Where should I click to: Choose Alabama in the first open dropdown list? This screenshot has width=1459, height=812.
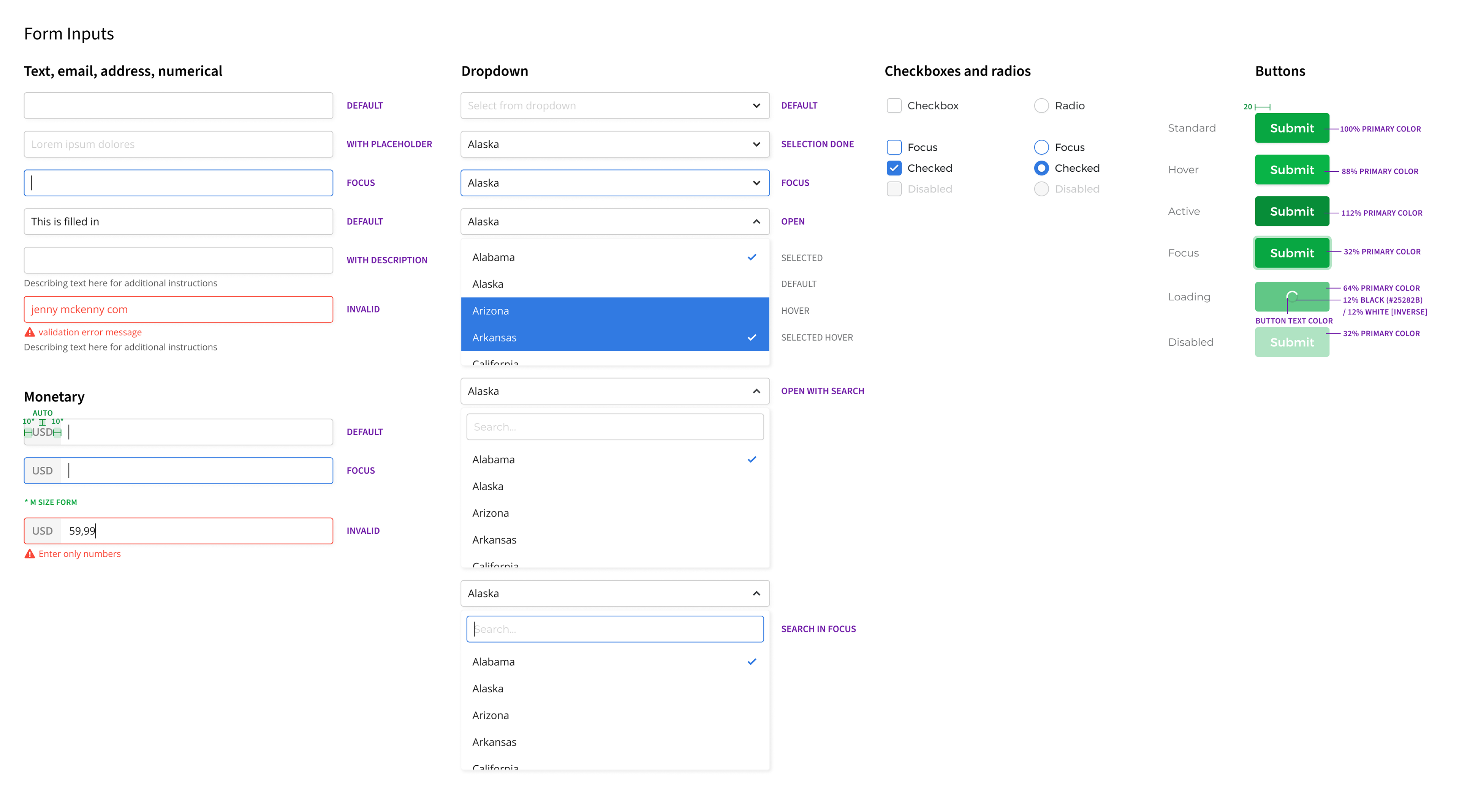[x=615, y=257]
